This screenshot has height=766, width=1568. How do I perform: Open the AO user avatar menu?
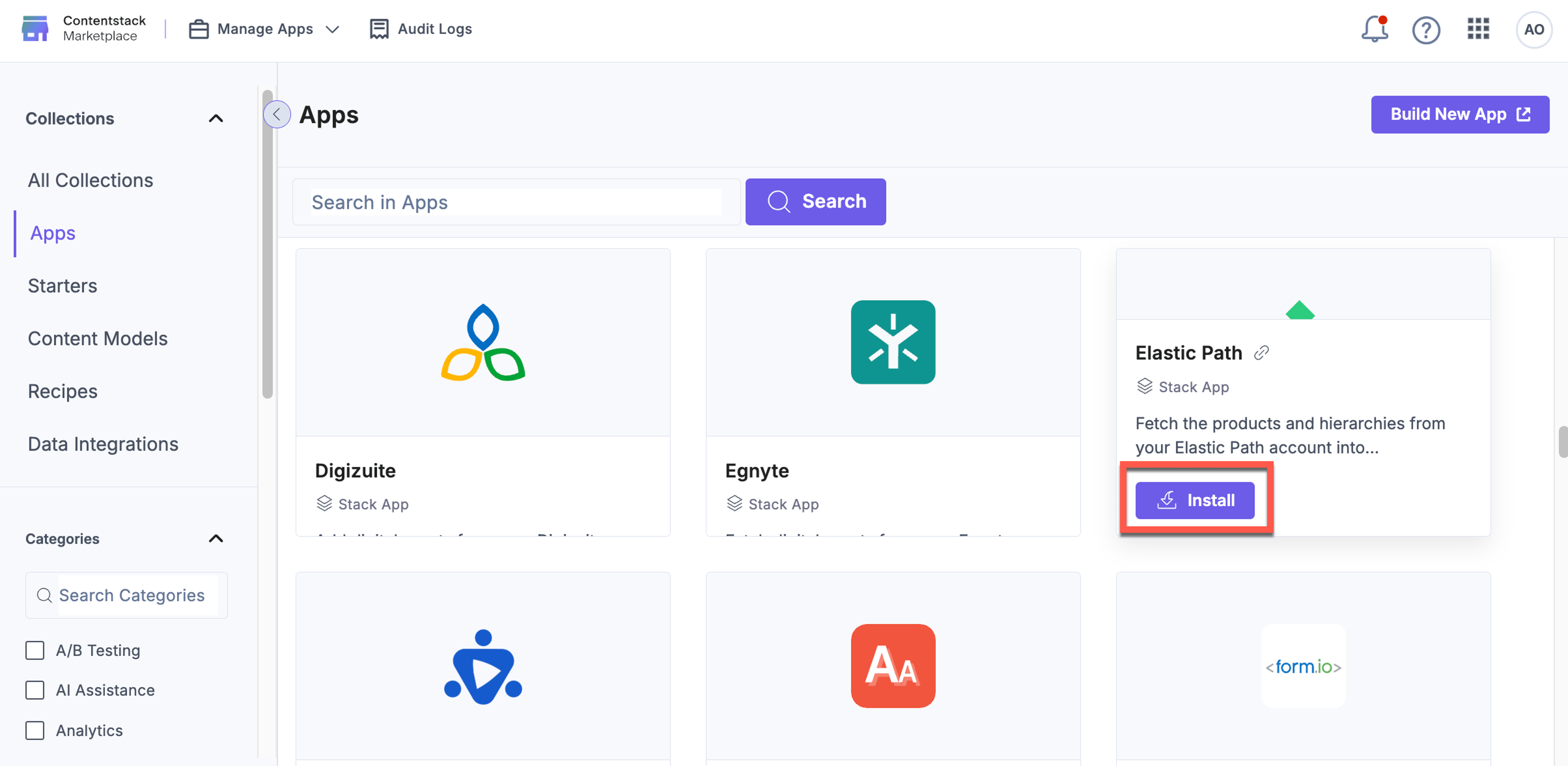coord(1533,29)
